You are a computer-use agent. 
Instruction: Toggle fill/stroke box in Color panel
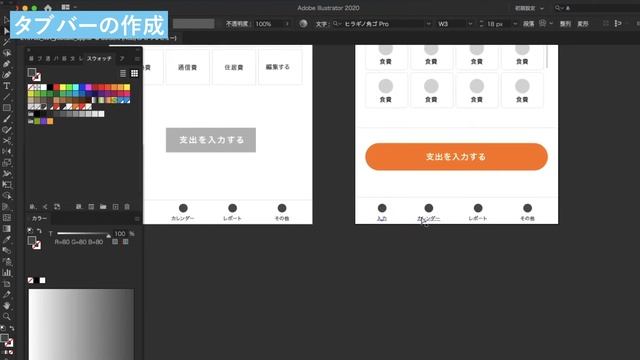[x=34, y=243]
